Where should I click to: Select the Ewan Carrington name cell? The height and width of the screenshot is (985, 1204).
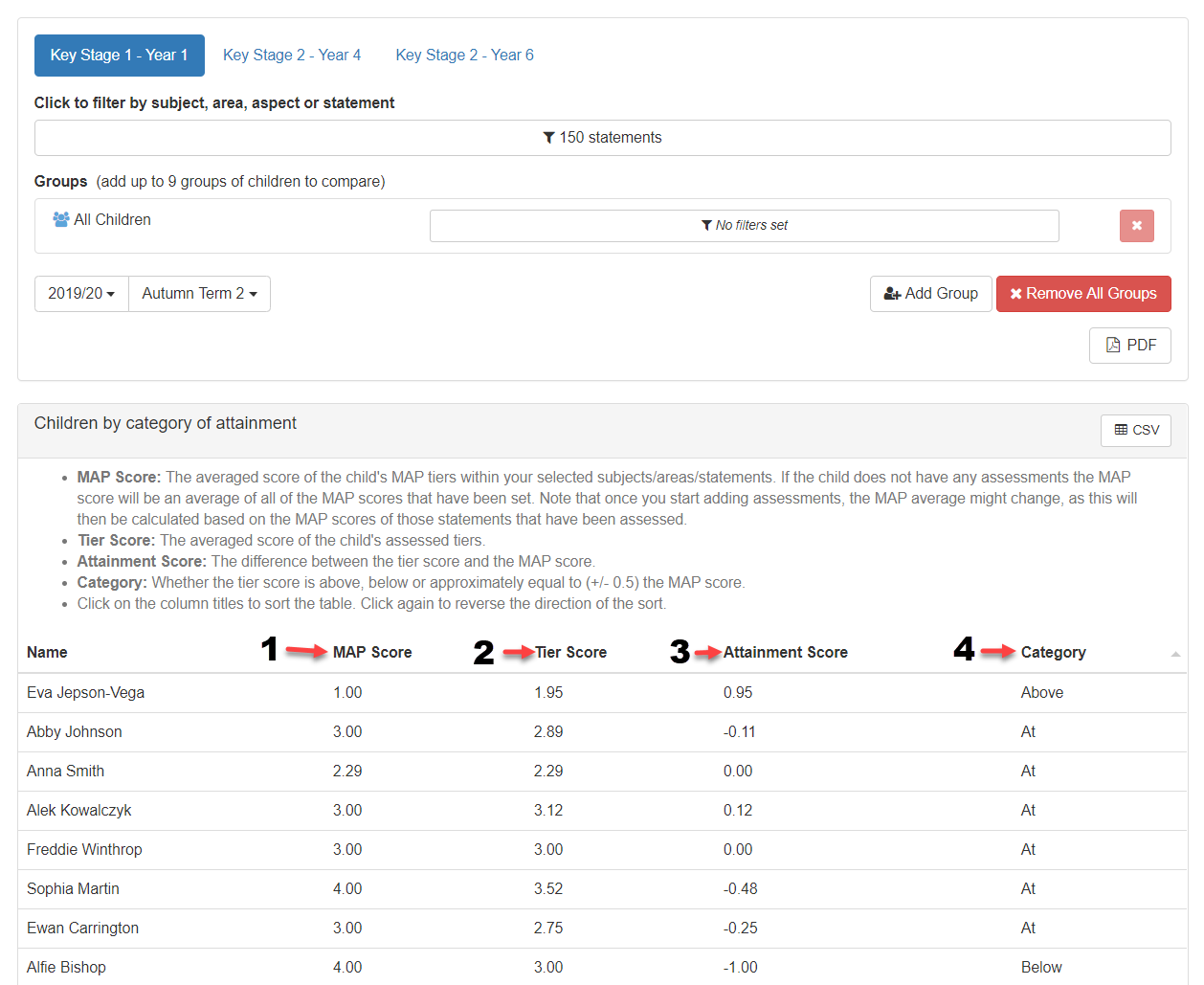(x=82, y=929)
